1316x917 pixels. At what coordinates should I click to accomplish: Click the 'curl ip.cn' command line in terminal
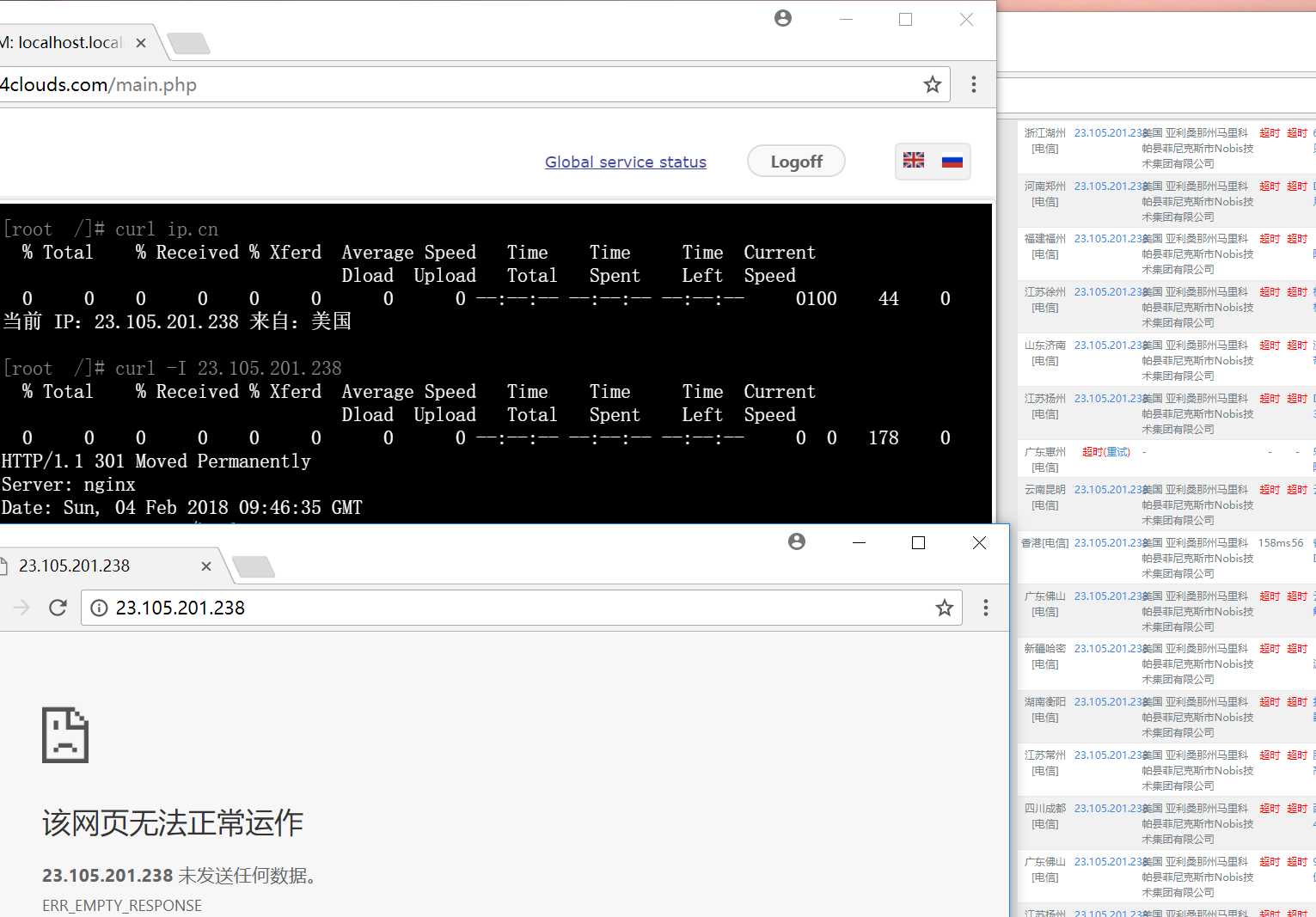click(x=111, y=229)
